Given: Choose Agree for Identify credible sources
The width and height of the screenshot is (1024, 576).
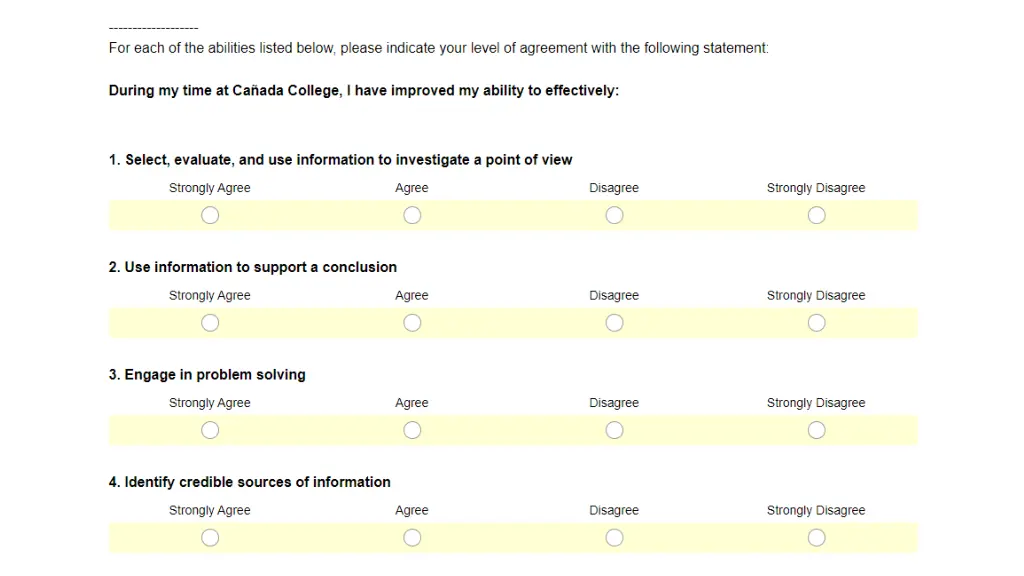Looking at the screenshot, I should [x=412, y=537].
